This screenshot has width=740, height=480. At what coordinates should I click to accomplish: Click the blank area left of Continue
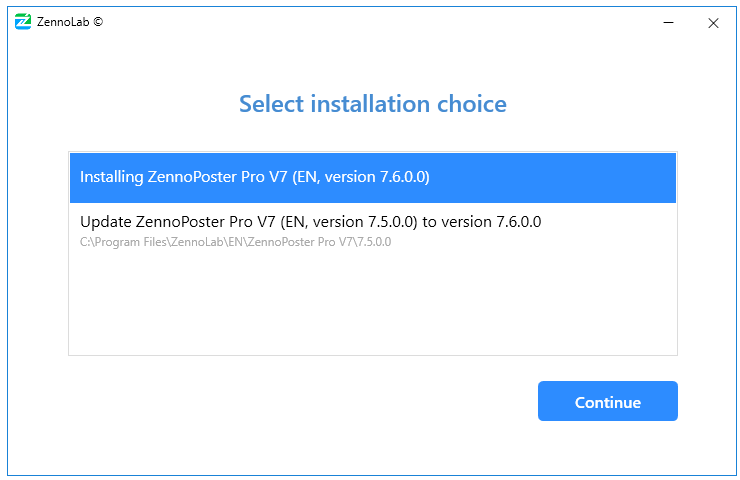pos(300,402)
